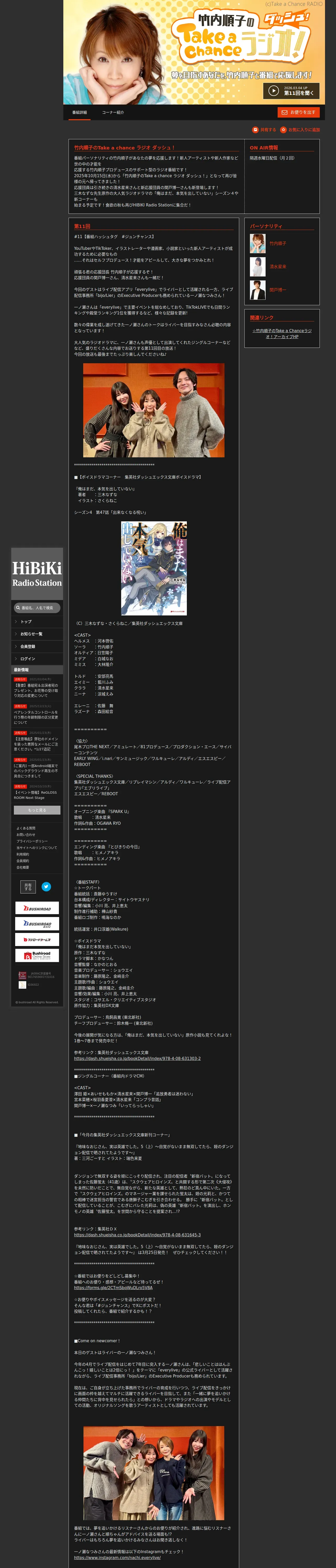The image size is (336, 1568).
Task: Open 会員登録 in the sidebar menu
Action: click(x=37, y=647)
